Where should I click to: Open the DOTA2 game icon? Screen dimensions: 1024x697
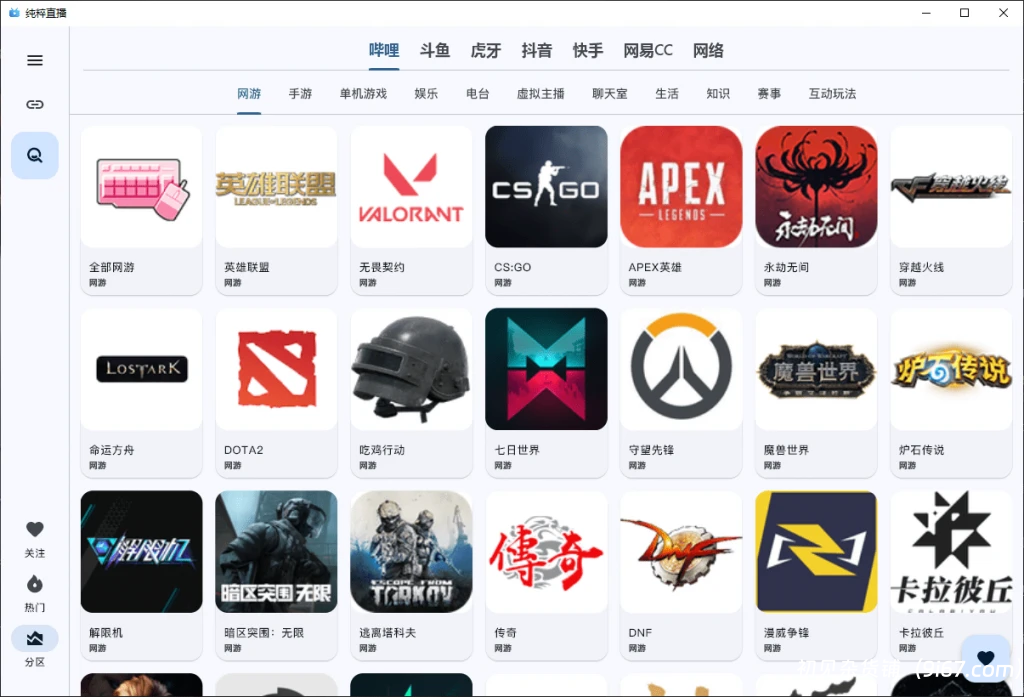[x=276, y=369]
